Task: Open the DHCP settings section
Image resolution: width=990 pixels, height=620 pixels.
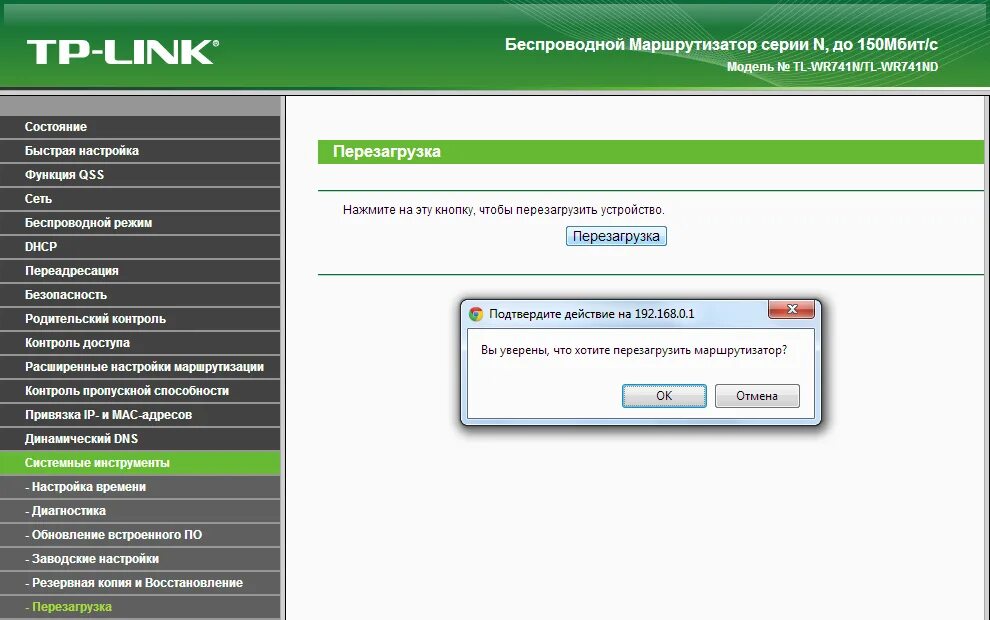Action: [x=42, y=247]
